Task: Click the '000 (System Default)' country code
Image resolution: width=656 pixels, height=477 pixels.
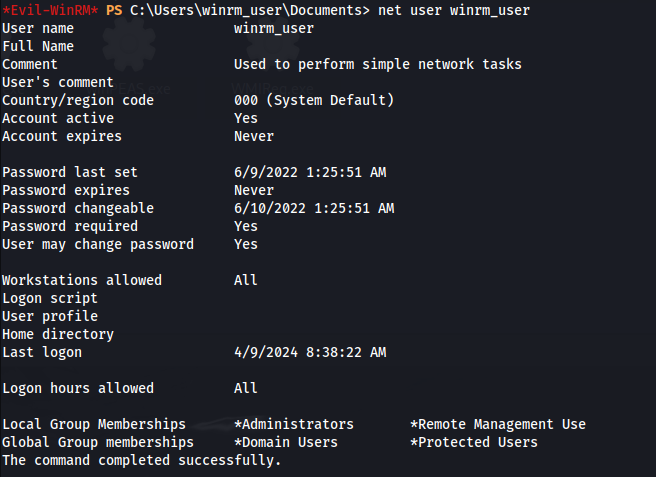Action: coord(314,100)
